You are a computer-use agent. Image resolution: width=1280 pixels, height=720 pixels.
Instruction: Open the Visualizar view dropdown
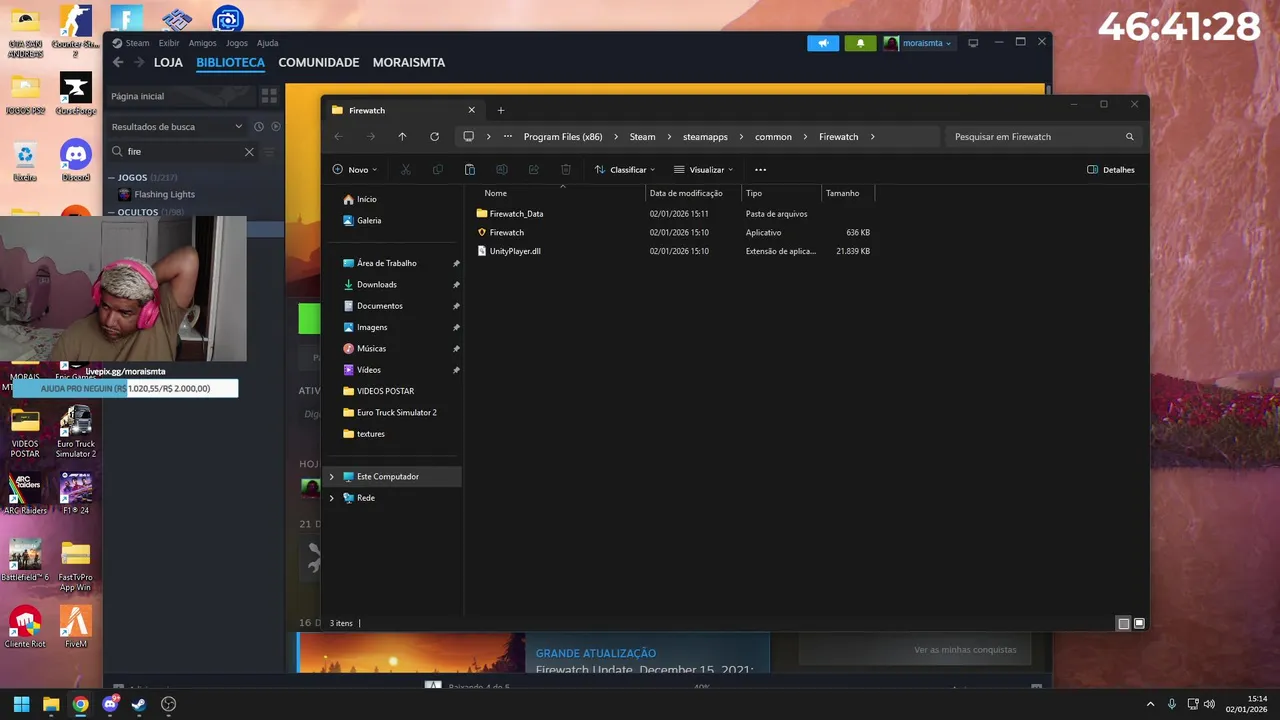point(704,170)
